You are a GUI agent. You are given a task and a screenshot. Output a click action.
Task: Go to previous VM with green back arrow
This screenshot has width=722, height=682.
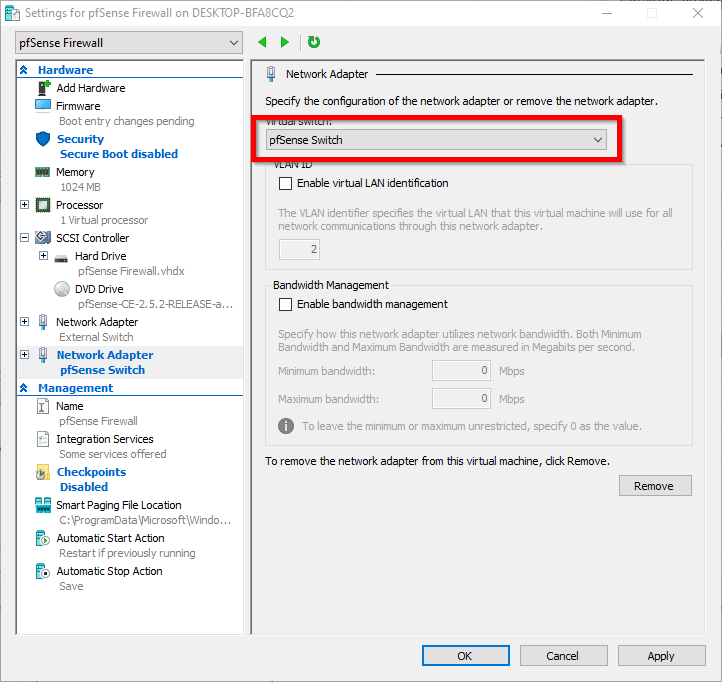[262, 42]
